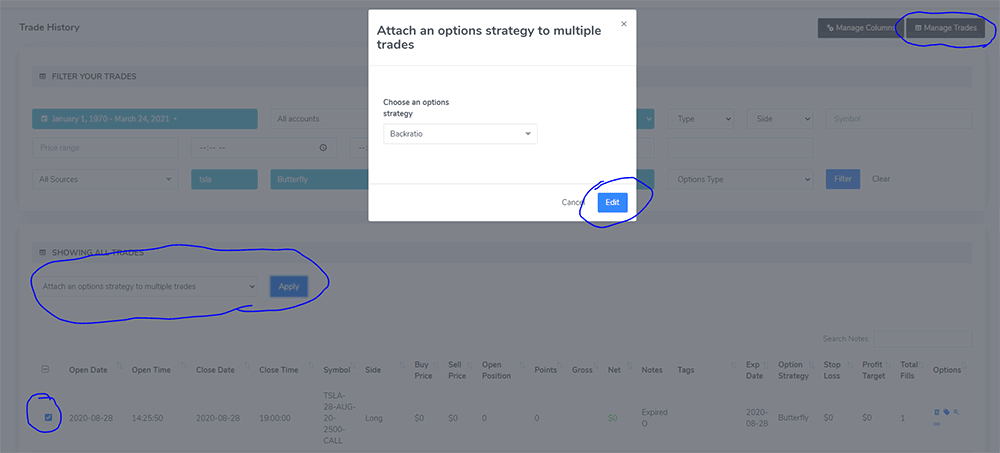Viewport: 1000px width, 453px height.
Task: Open Manage Trades
Action: 945,28
